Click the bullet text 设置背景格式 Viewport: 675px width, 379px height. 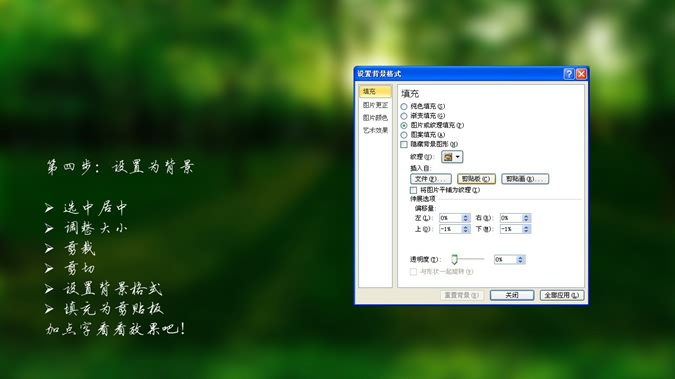(x=113, y=289)
